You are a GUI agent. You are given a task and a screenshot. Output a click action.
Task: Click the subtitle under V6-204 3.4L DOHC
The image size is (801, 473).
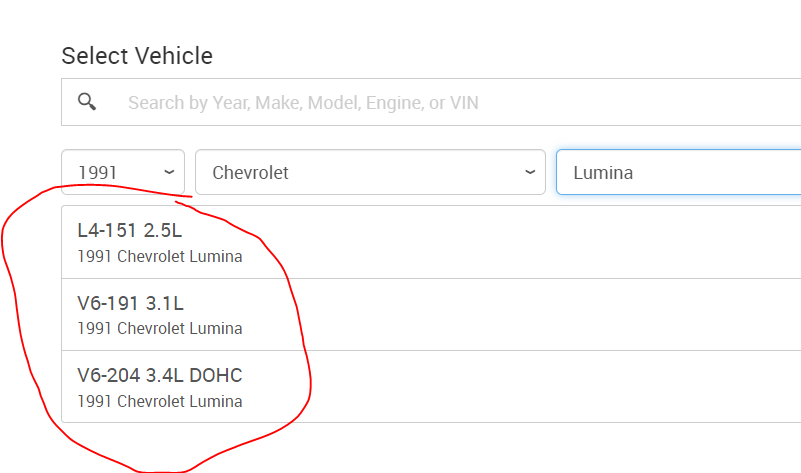coord(160,401)
